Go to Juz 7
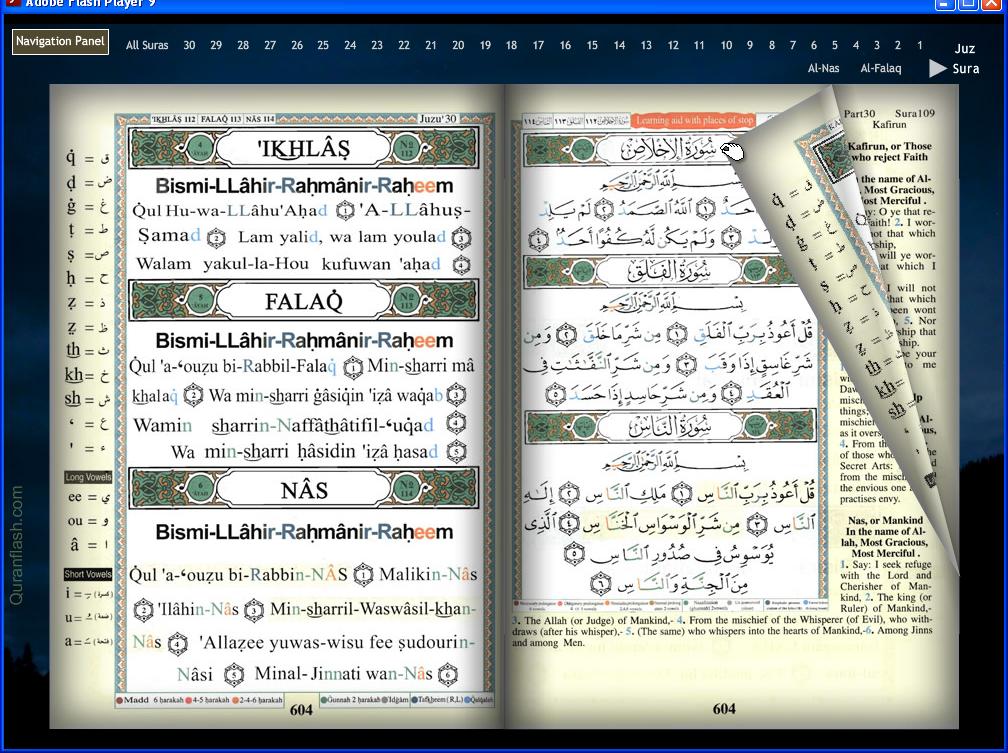Viewport: 1008px width, 753px height. [793, 46]
